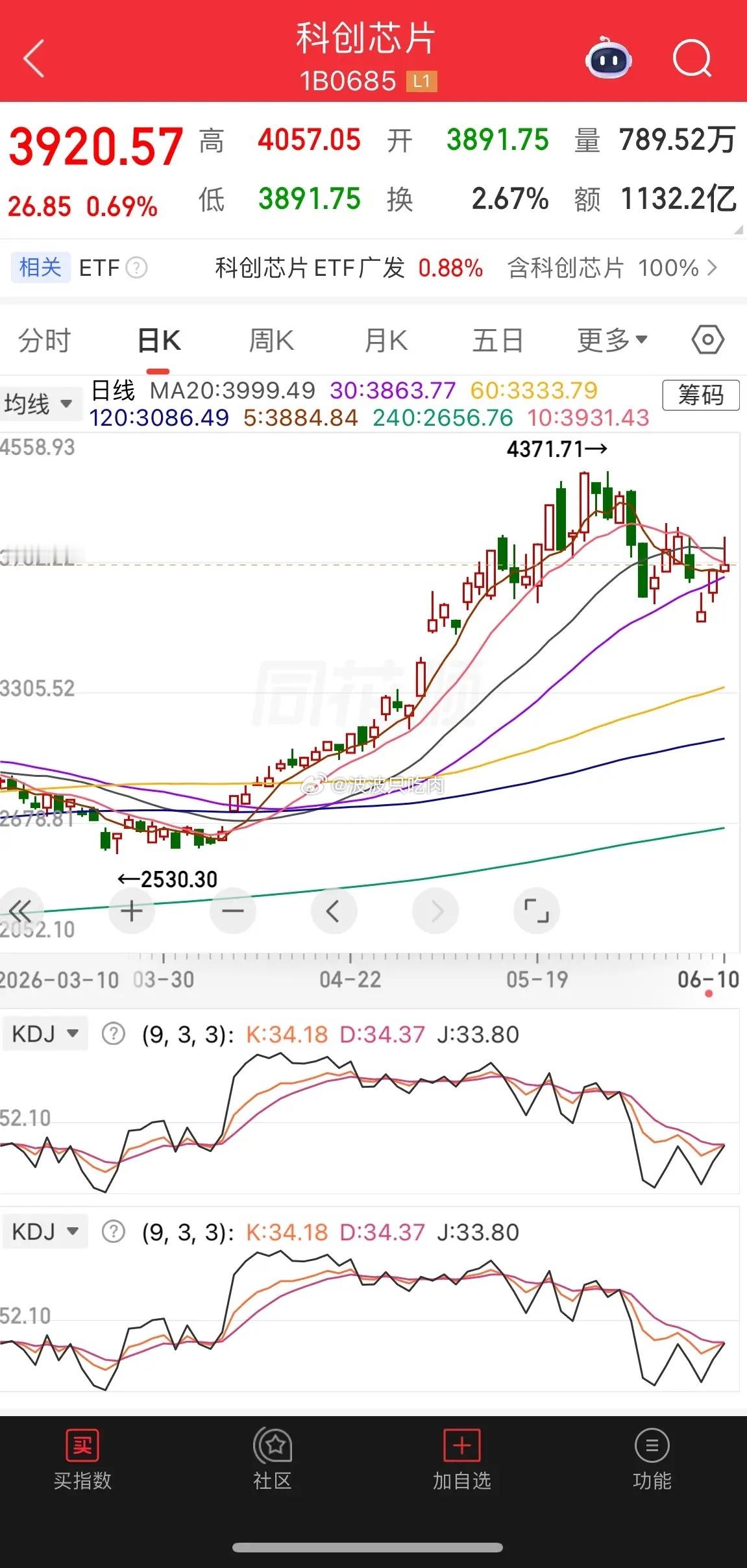Expand the 更多 more periods dropdown
This screenshot has width=747, height=1568.
click(x=612, y=340)
